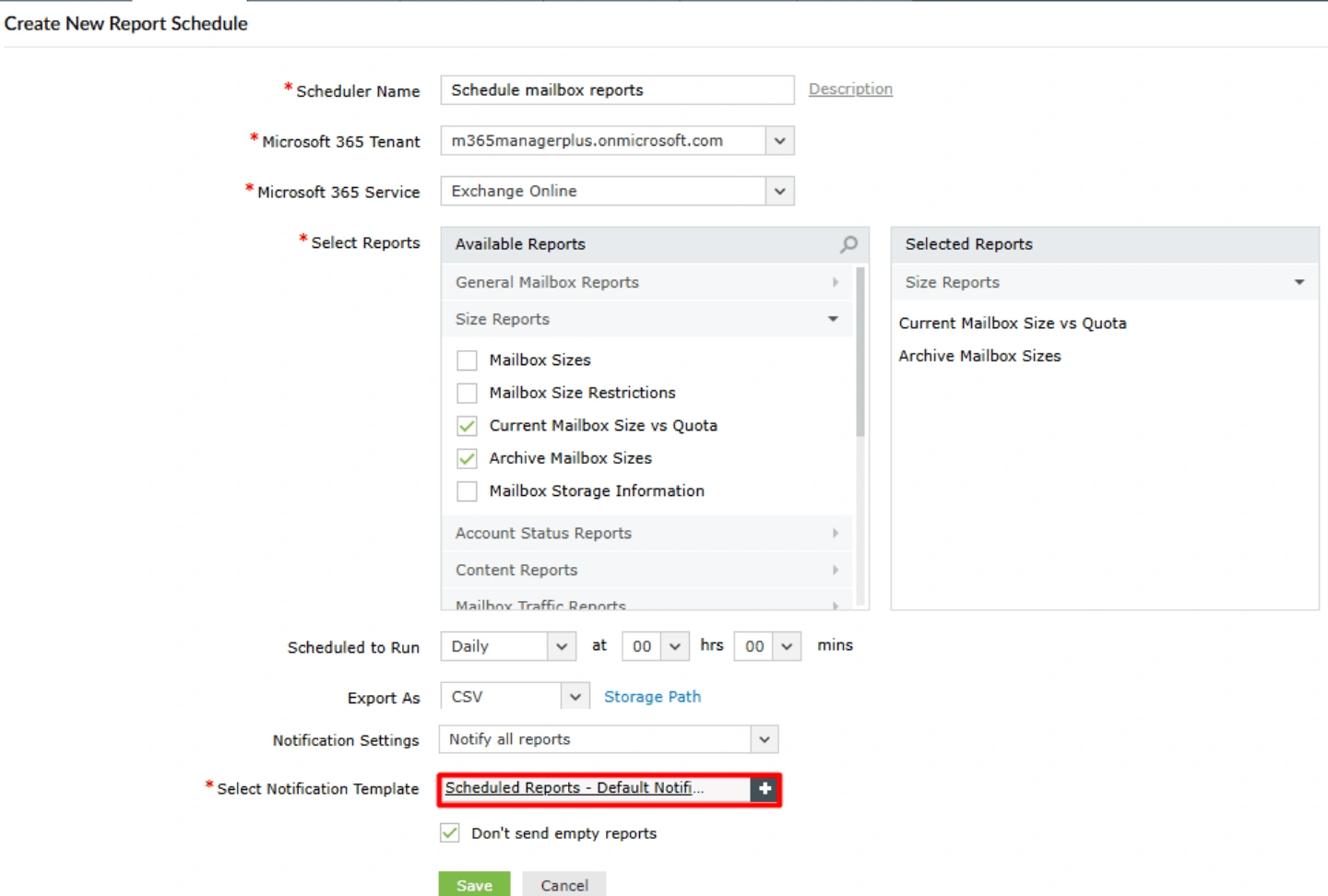Image resolution: width=1328 pixels, height=896 pixels.
Task: Enable the Mailbox Size Restrictions report
Action: coord(467,393)
